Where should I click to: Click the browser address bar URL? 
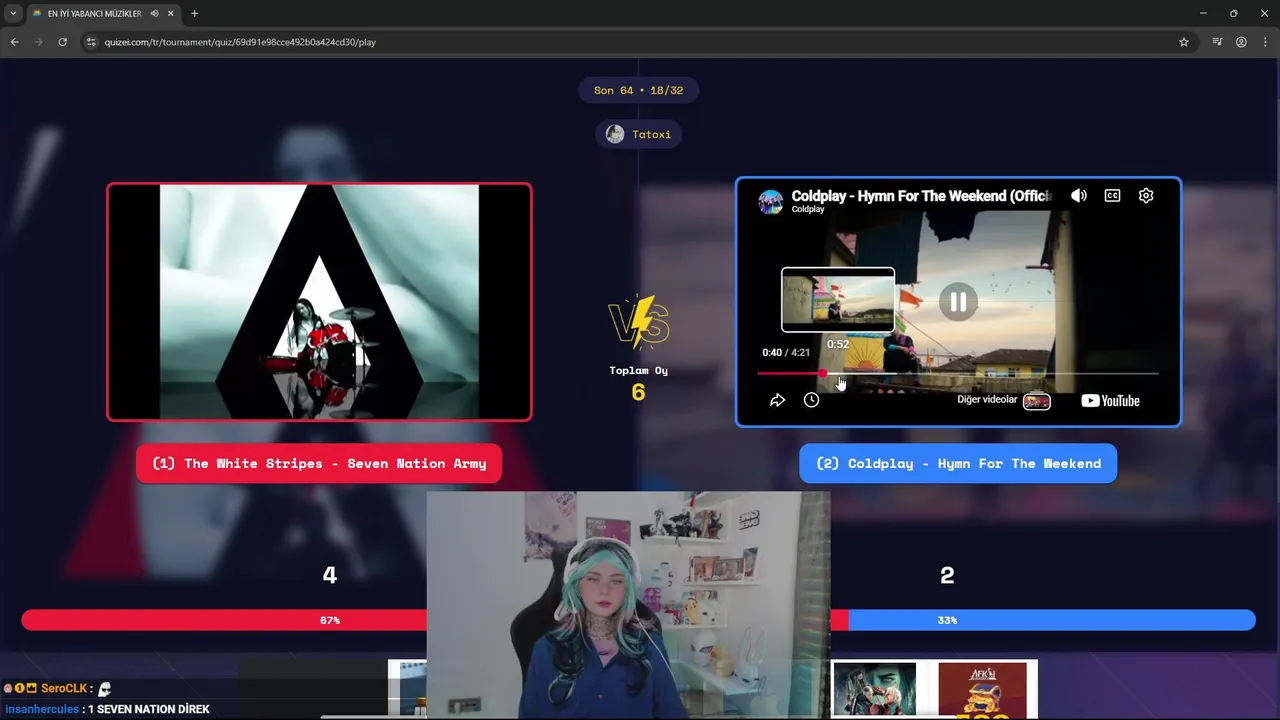pyautogui.click(x=240, y=42)
